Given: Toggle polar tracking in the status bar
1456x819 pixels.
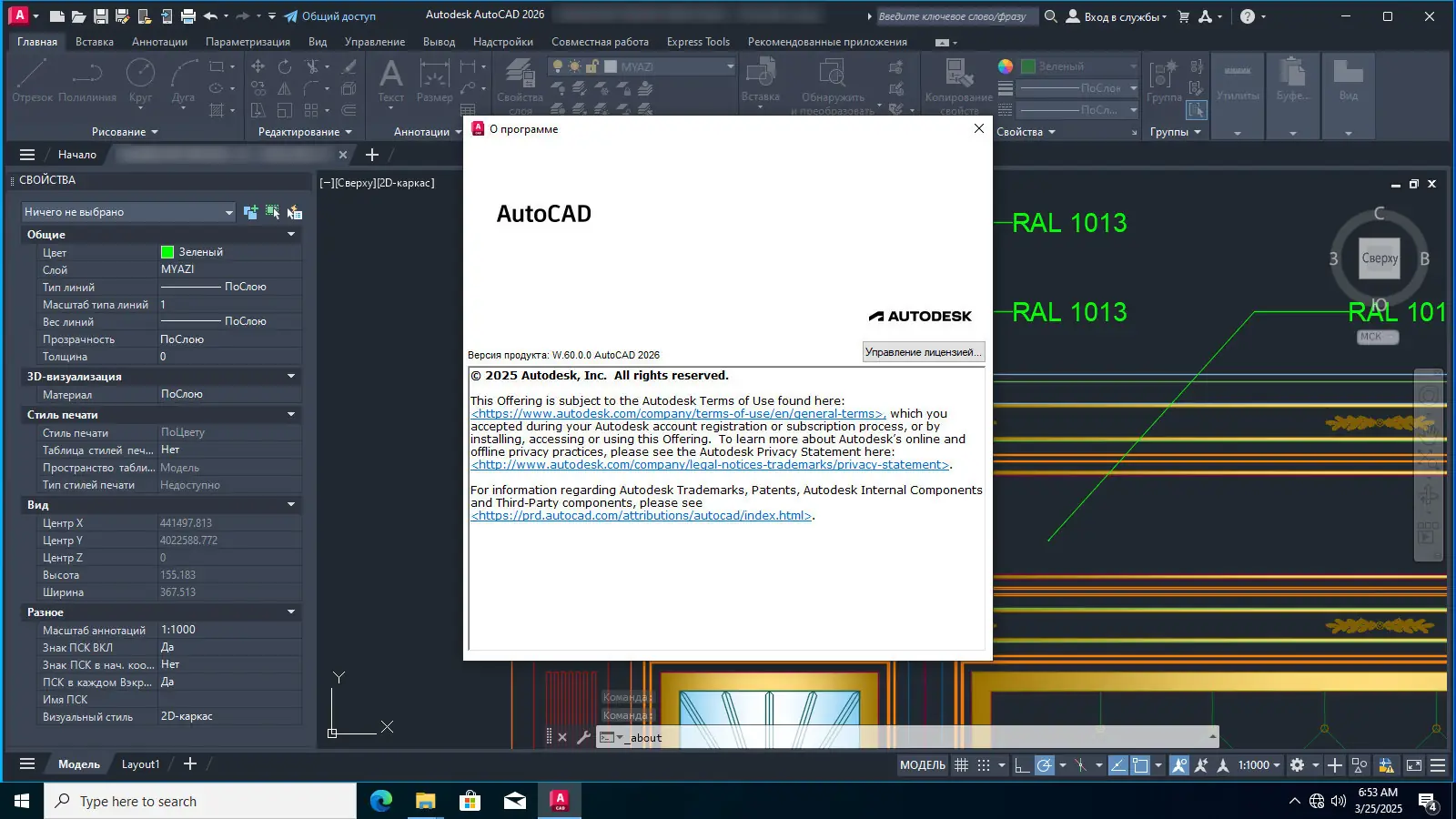Looking at the screenshot, I should (x=1045, y=765).
